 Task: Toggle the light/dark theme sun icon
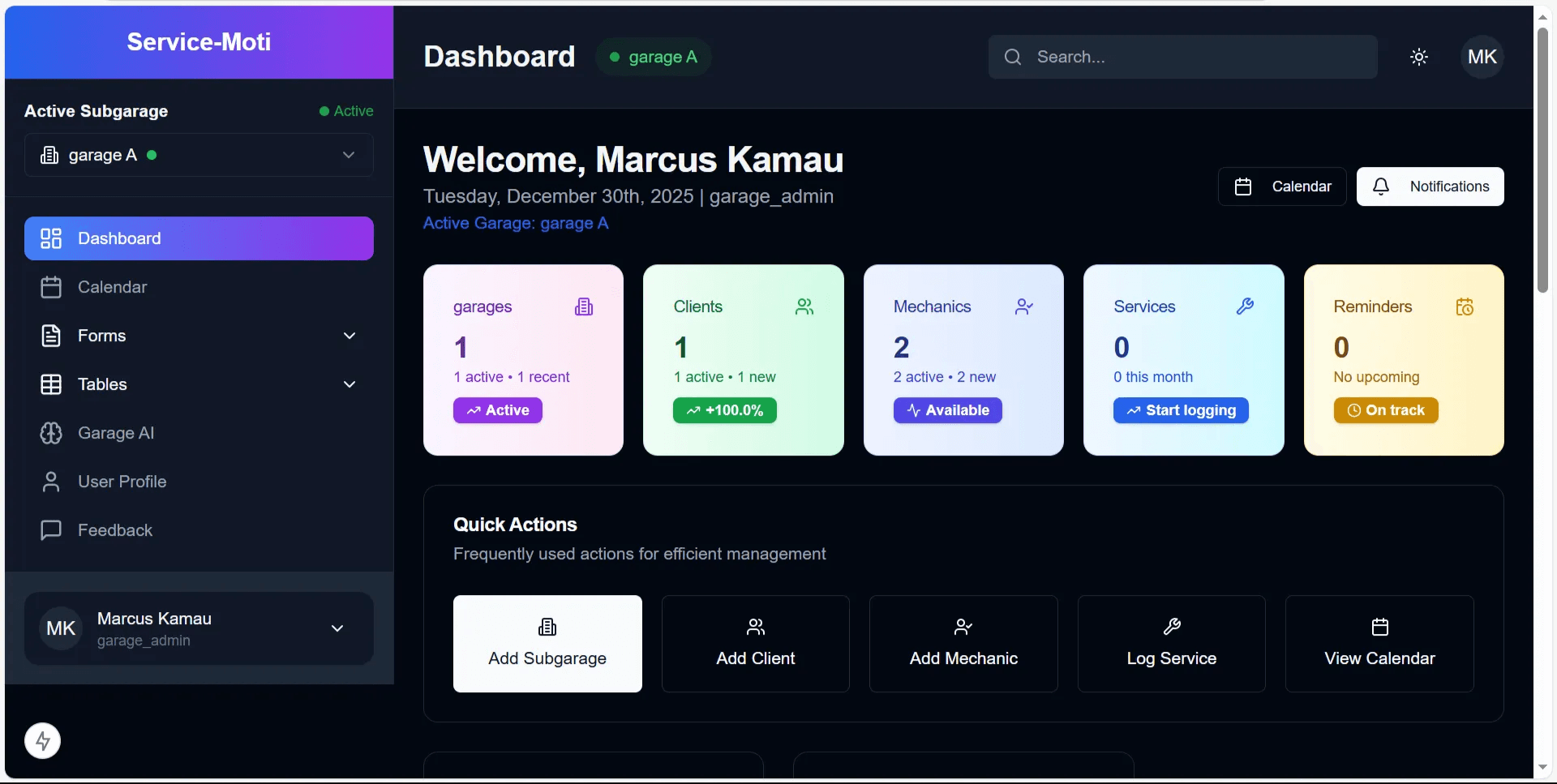(x=1418, y=57)
